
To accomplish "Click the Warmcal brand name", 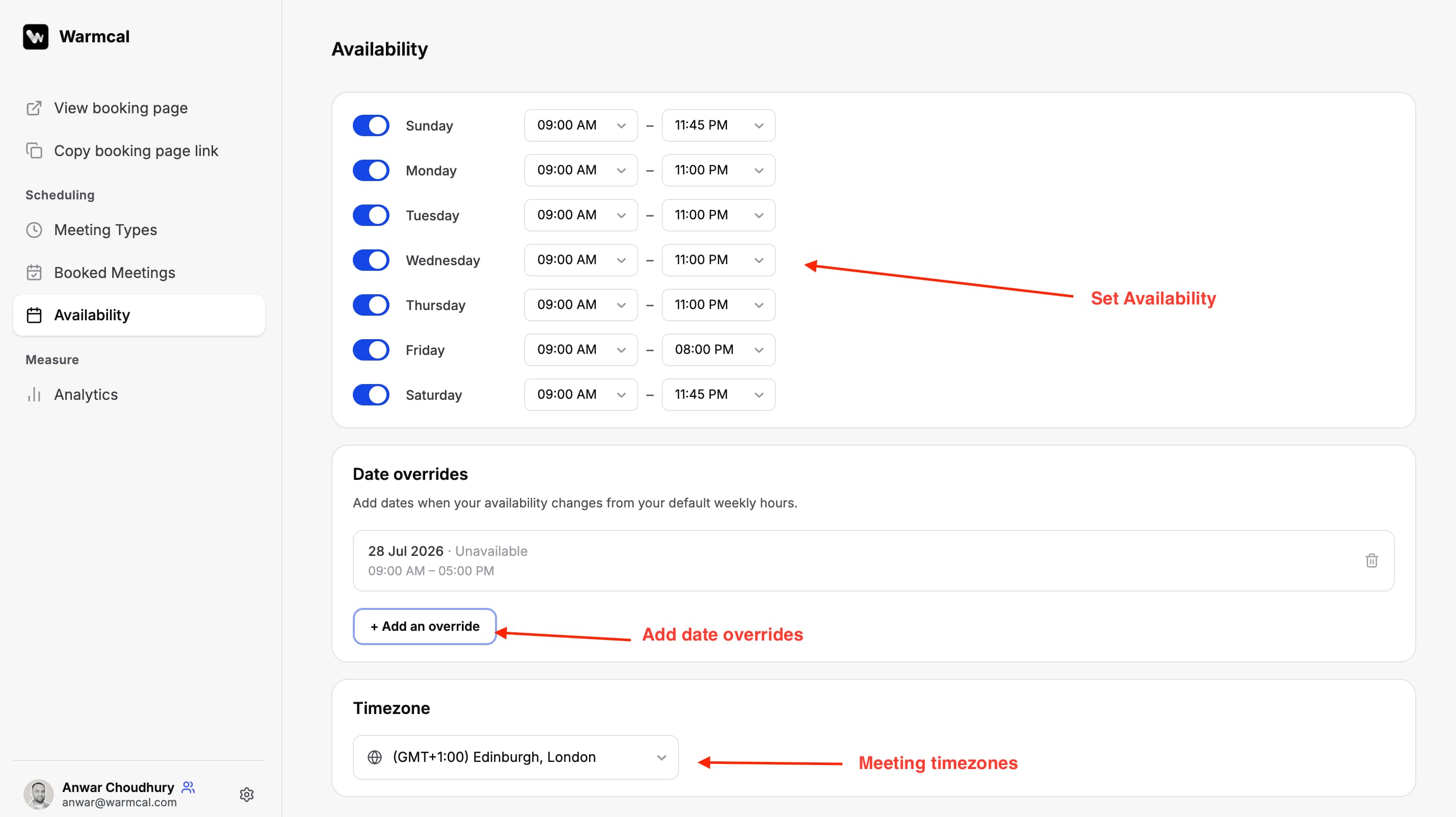I will coord(94,37).
